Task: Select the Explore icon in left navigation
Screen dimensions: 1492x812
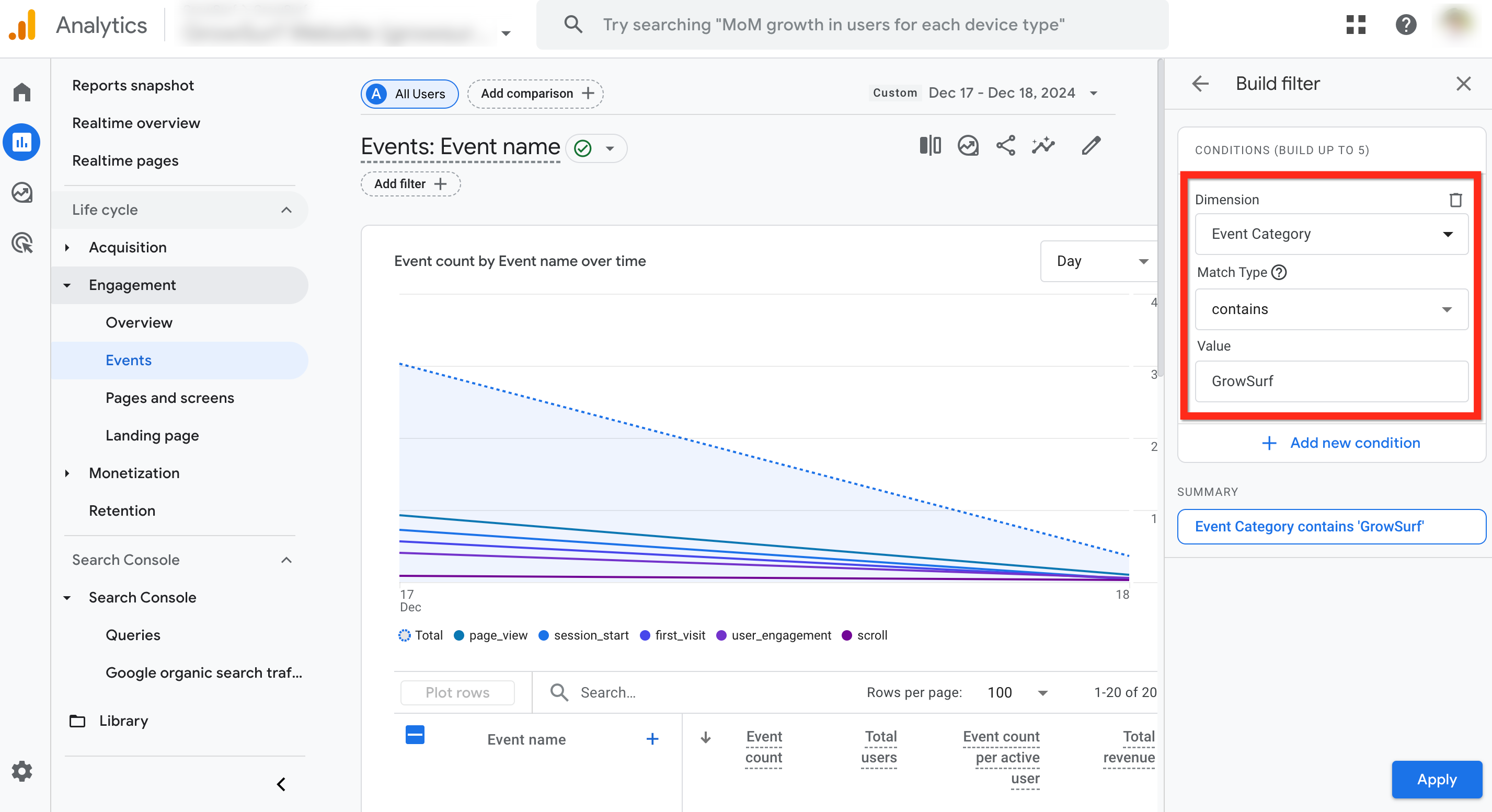Action: (x=21, y=193)
